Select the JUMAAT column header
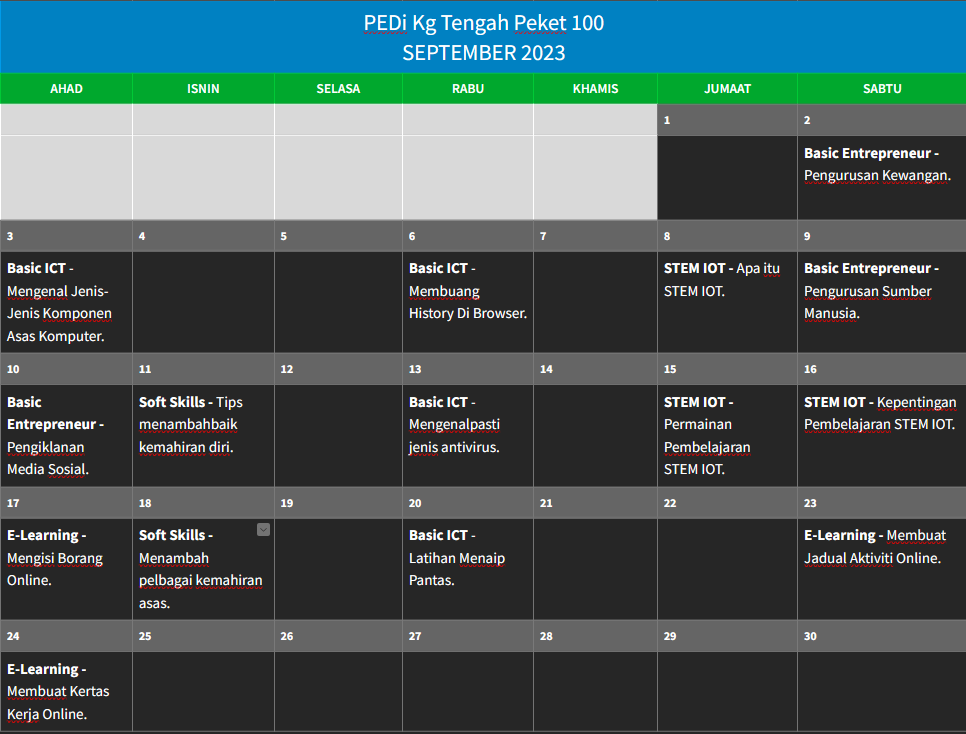The height and width of the screenshot is (734, 966). (728, 89)
